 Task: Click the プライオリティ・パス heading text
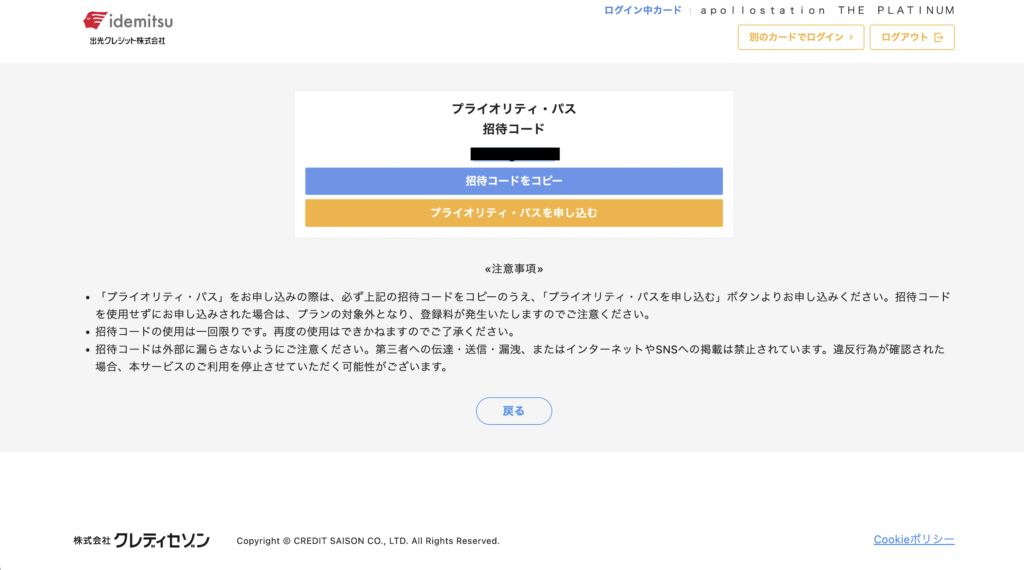514,109
